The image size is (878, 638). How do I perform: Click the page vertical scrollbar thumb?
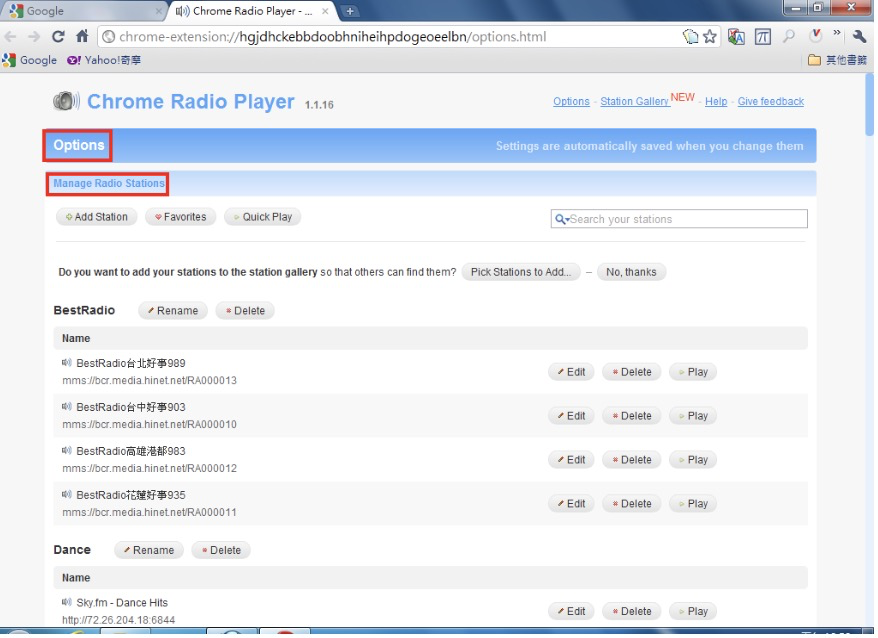(869, 105)
